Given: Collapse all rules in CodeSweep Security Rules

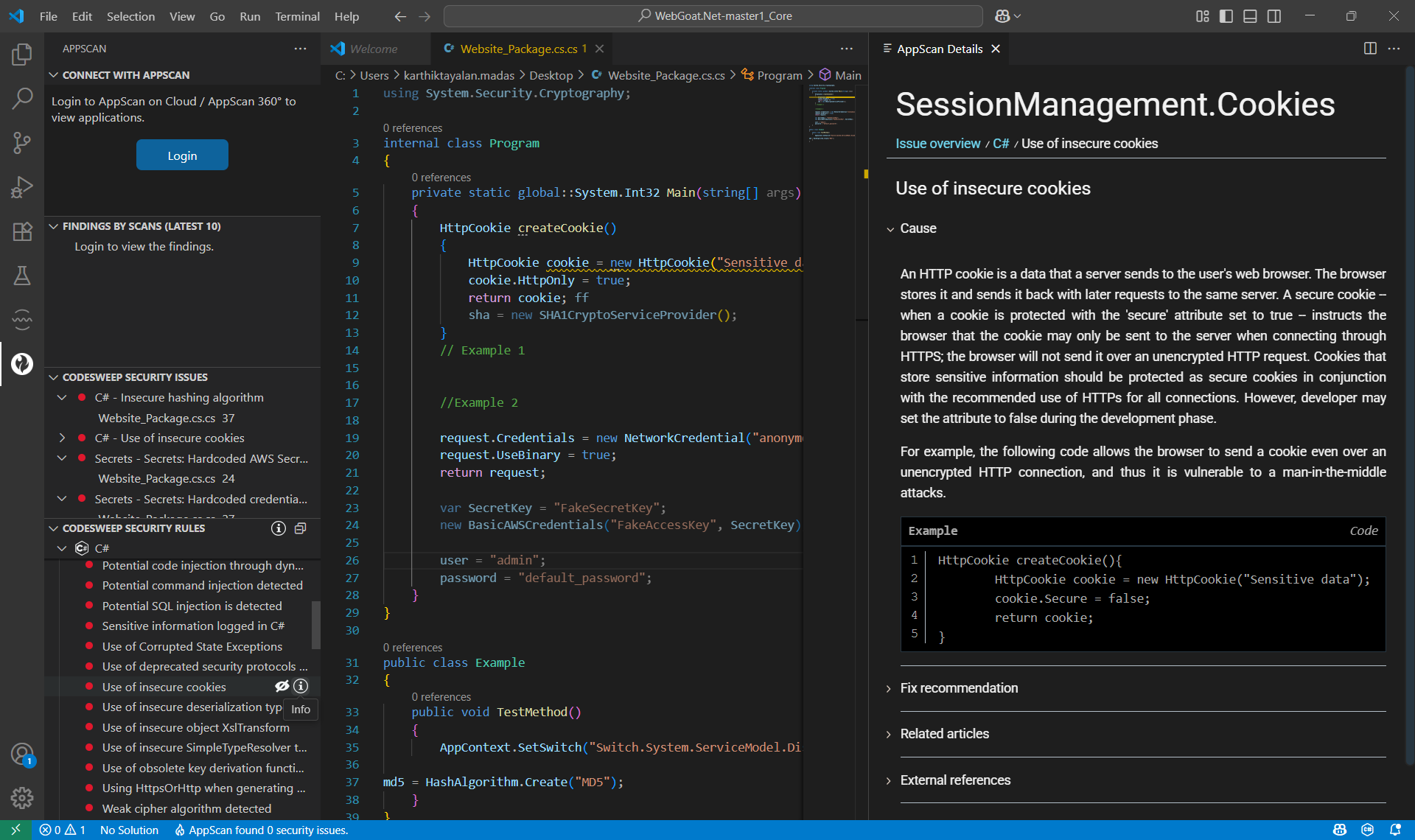Looking at the screenshot, I should [x=300, y=528].
